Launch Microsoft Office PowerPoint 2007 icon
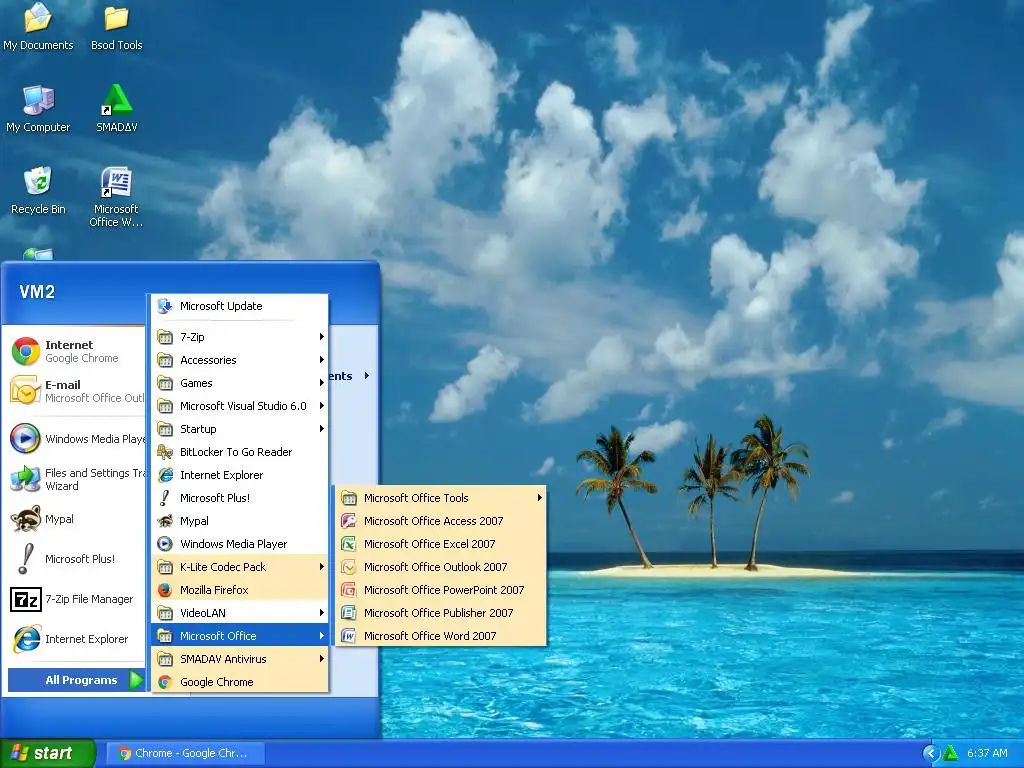The height and width of the screenshot is (768, 1024). point(349,590)
